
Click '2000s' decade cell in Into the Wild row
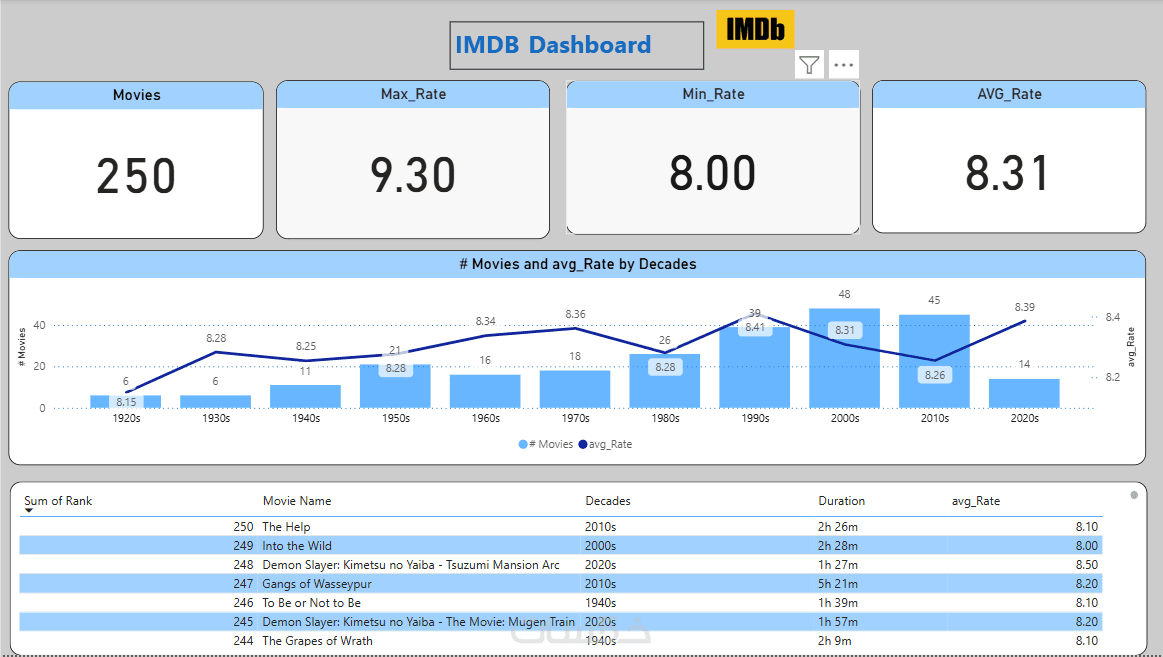600,546
